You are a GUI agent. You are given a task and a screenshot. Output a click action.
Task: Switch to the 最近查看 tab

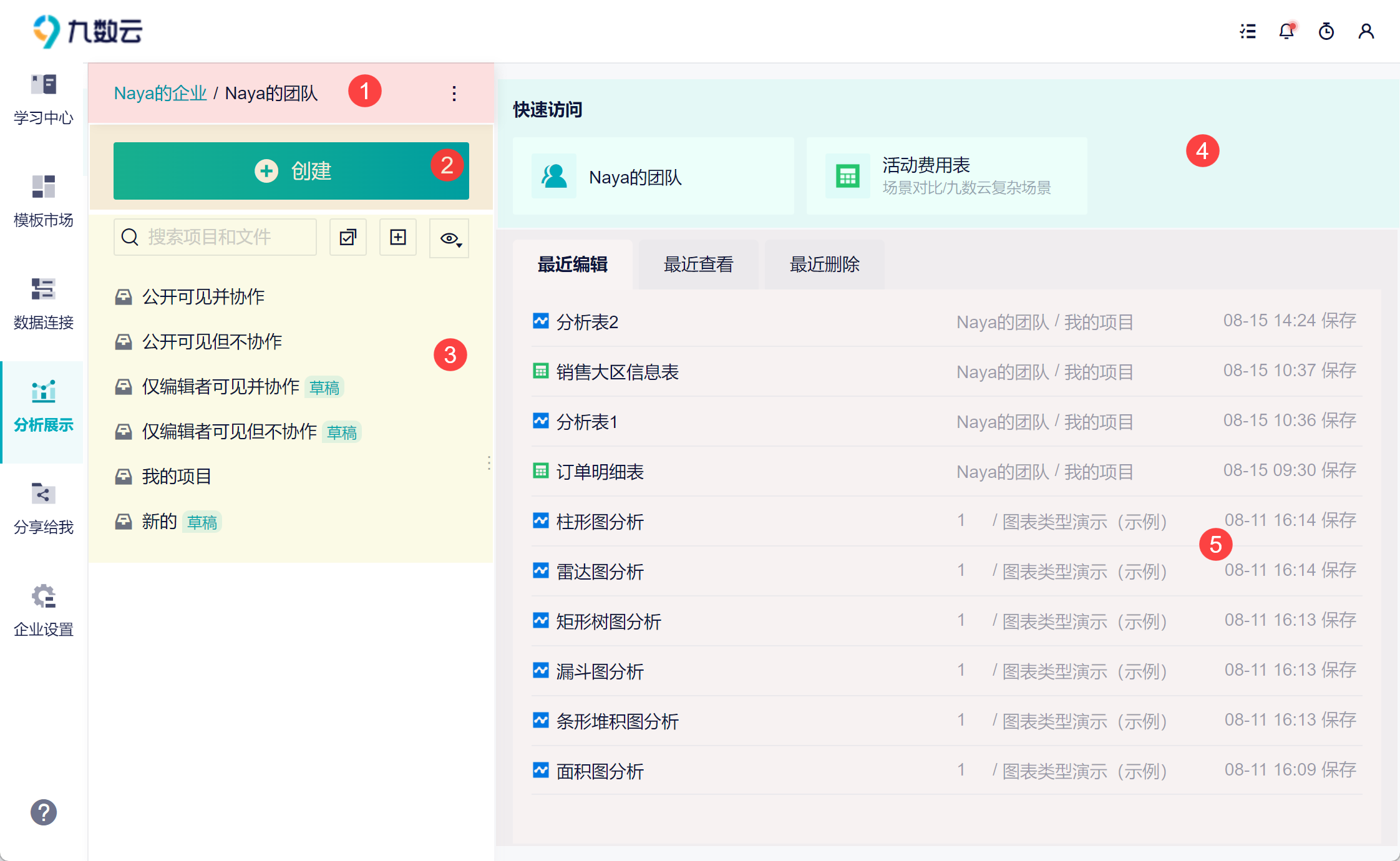pyautogui.click(x=698, y=265)
